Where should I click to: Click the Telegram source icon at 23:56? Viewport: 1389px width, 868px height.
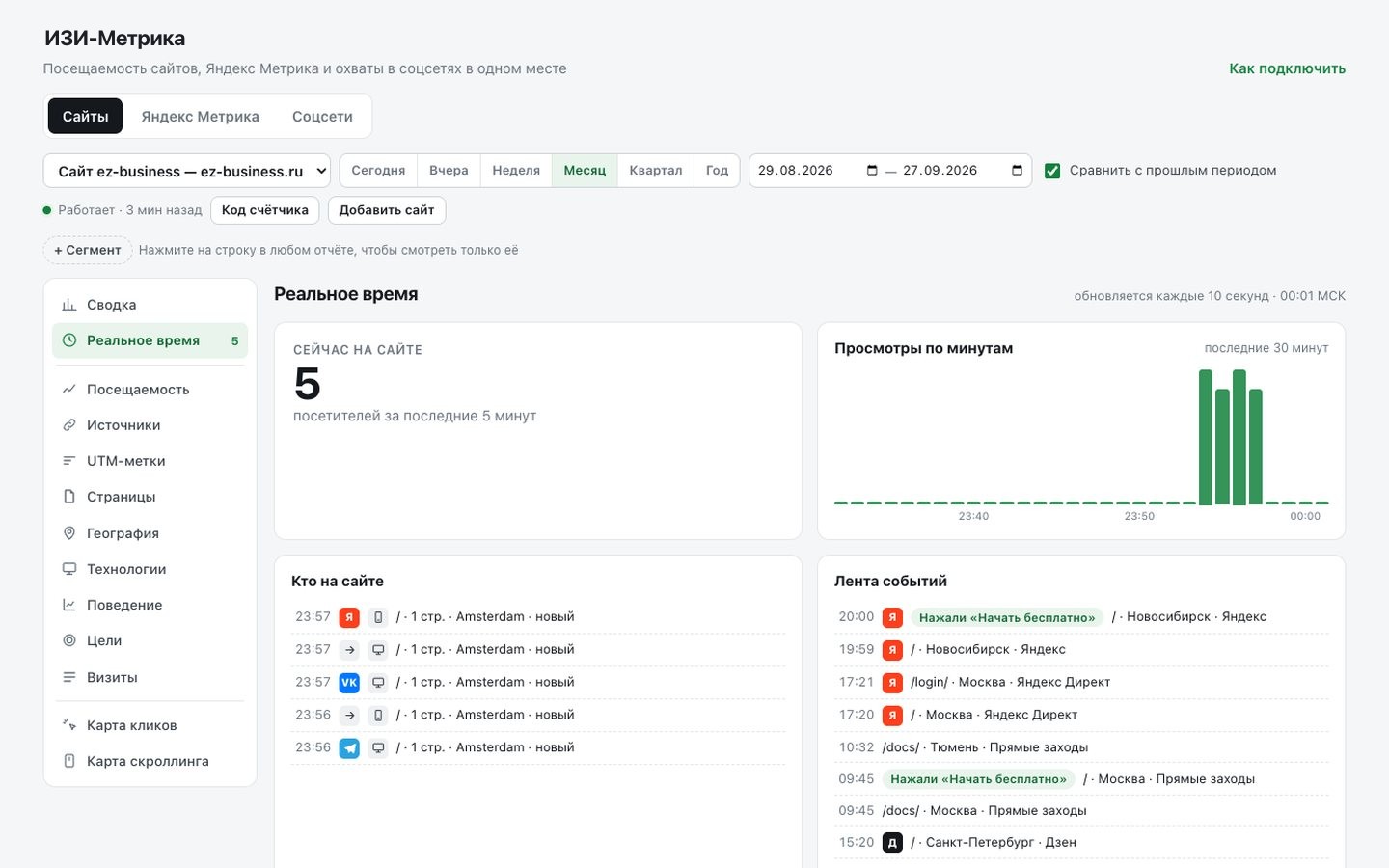point(349,748)
